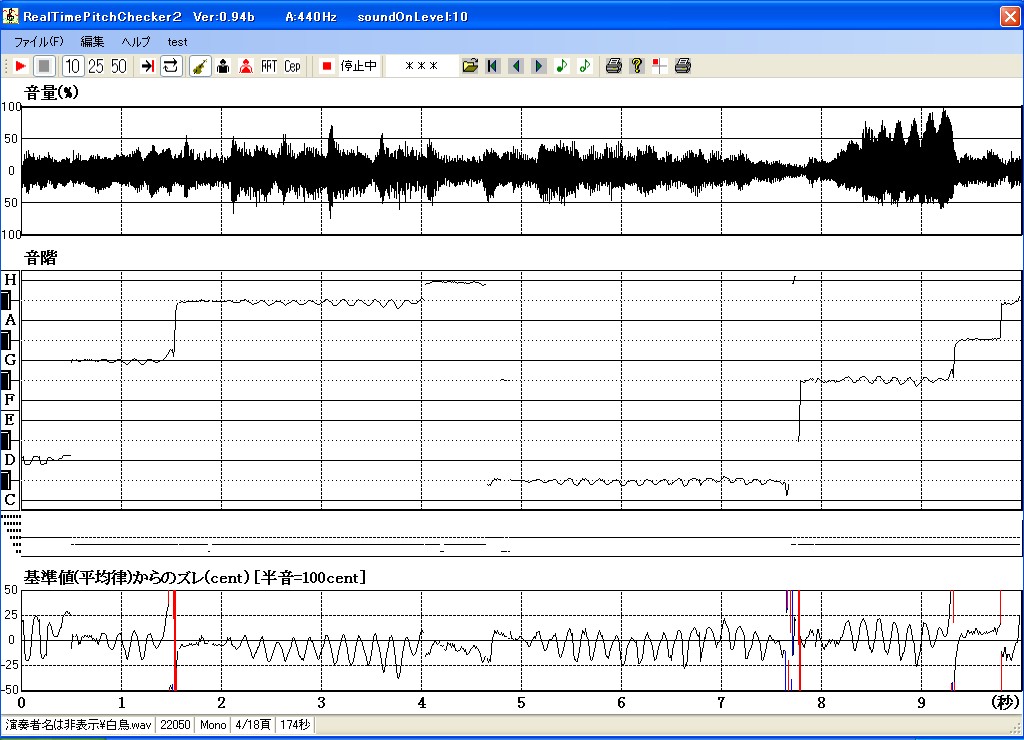
Task: Click the F key label on the piano scale
Action: point(10,400)
